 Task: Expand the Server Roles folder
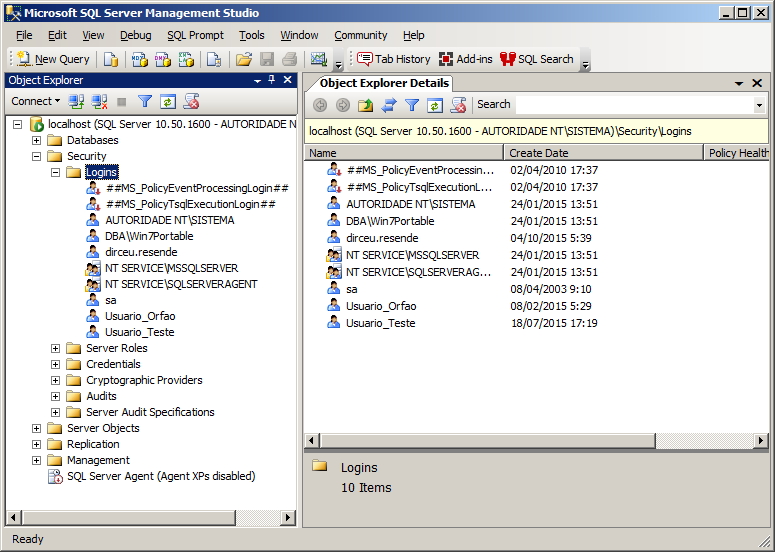[55, 348]
